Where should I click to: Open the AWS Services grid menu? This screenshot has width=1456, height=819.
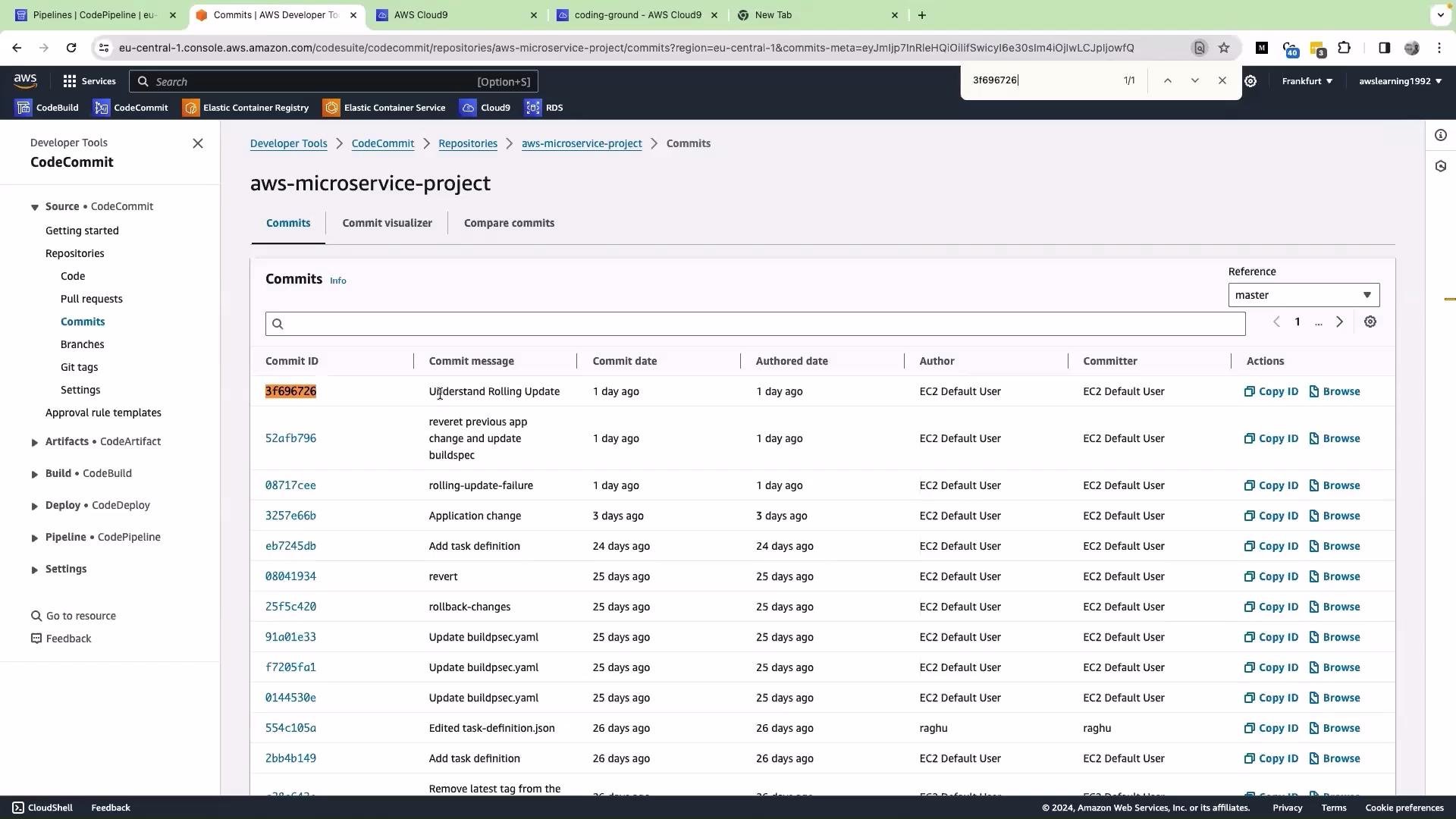click(89, 81)
